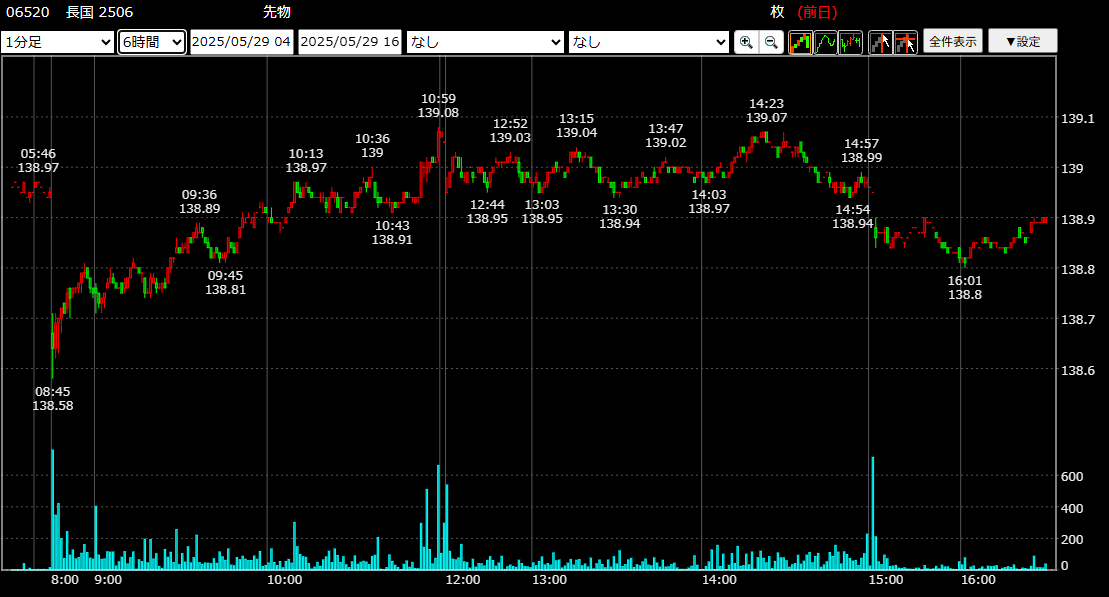Click the 8:00 time axis label

pos(65,580)
